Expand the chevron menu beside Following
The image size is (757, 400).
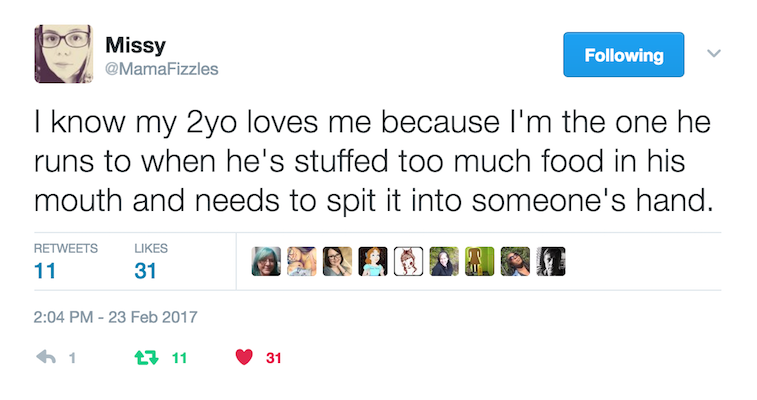pos(714,53)
